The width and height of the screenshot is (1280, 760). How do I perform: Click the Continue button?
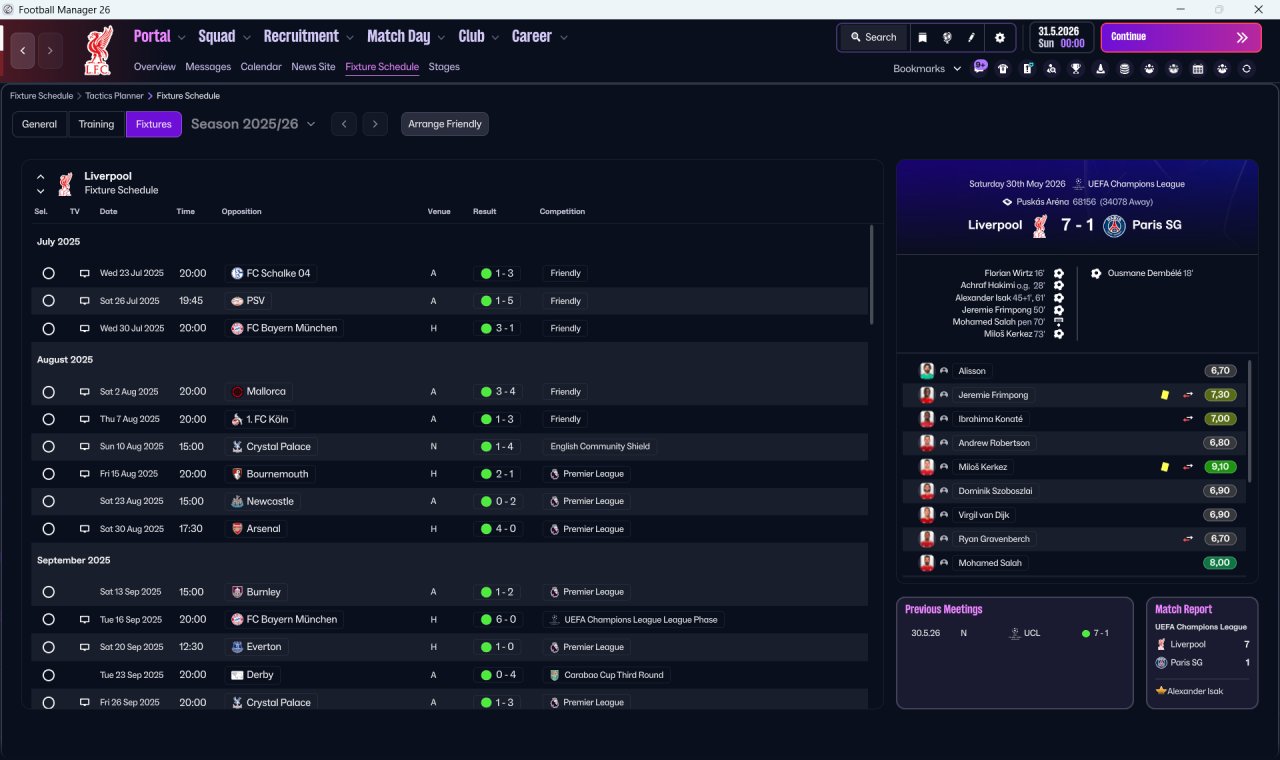(1181, 37)
